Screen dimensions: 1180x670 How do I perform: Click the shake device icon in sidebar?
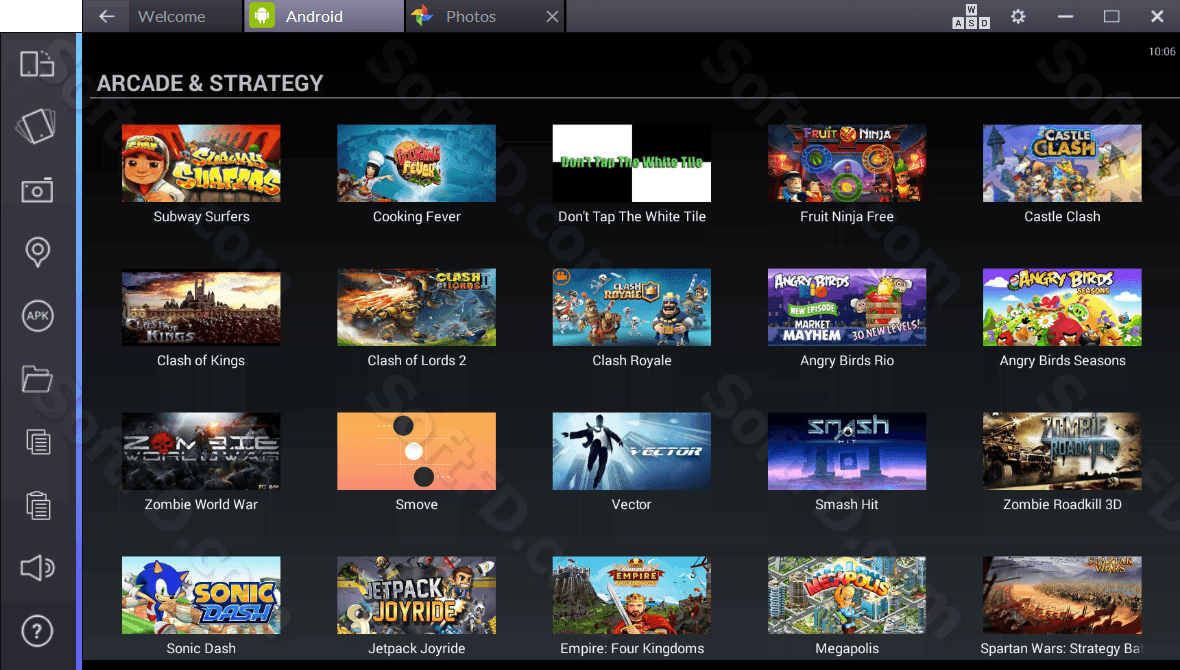coord(36,126)
